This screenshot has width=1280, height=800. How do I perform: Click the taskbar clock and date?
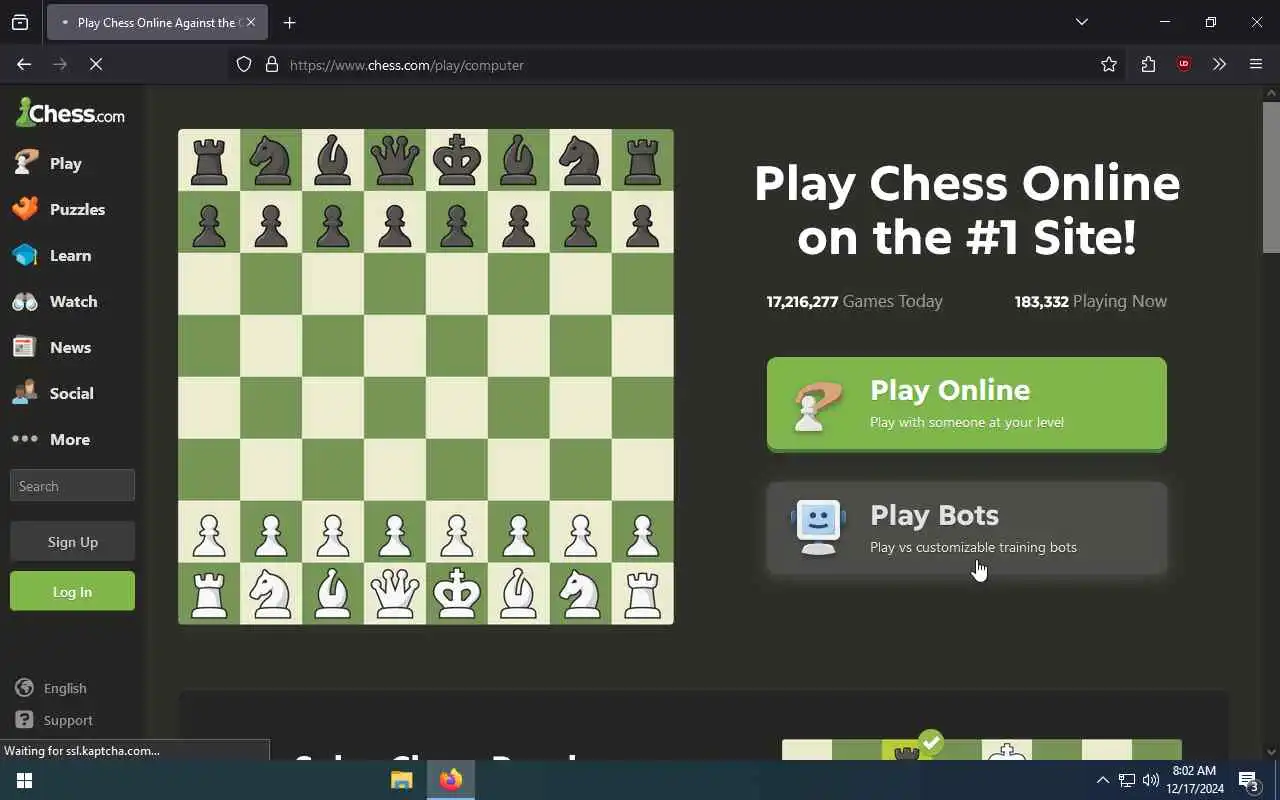point(1195,780)
